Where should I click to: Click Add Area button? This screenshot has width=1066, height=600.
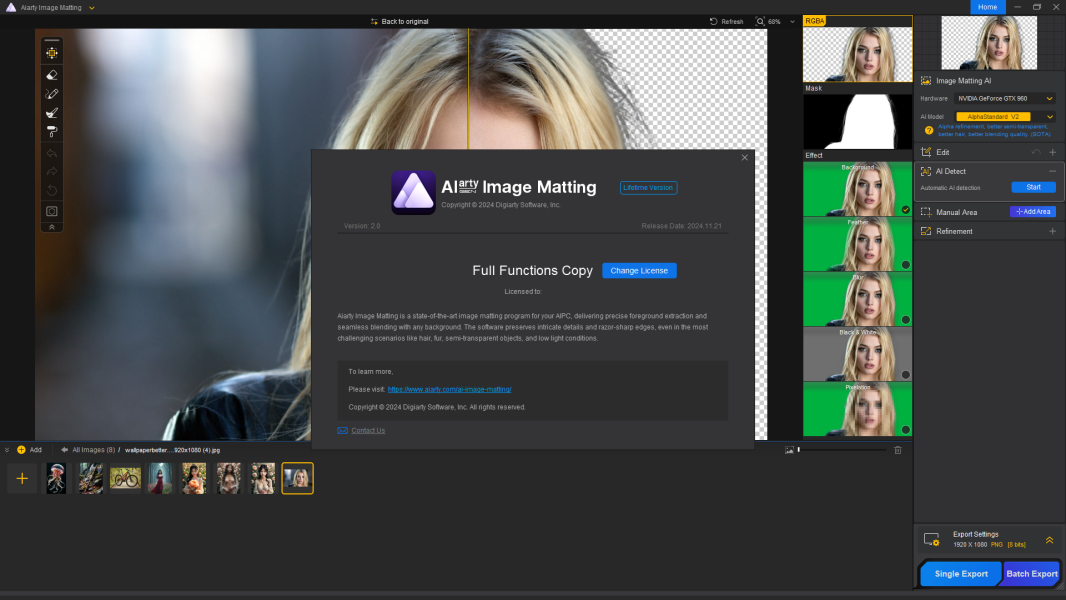pos(1033,212)
